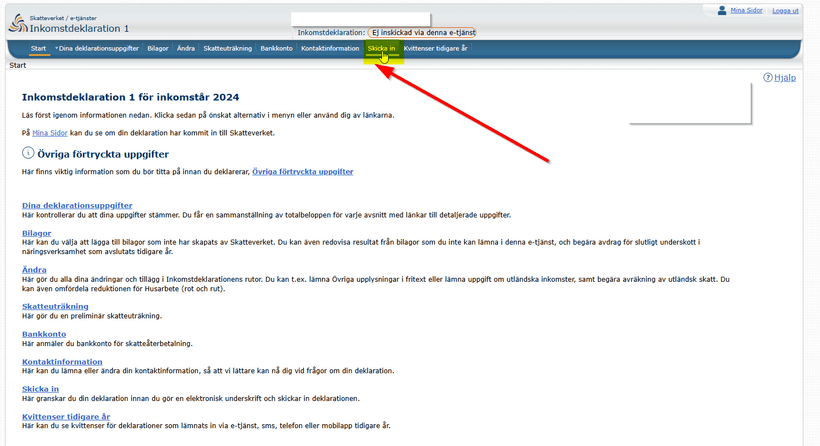The image size is (820, 446).
Task: Click the Skatteuträkning link in page body
Action: [x=55, y=306]
